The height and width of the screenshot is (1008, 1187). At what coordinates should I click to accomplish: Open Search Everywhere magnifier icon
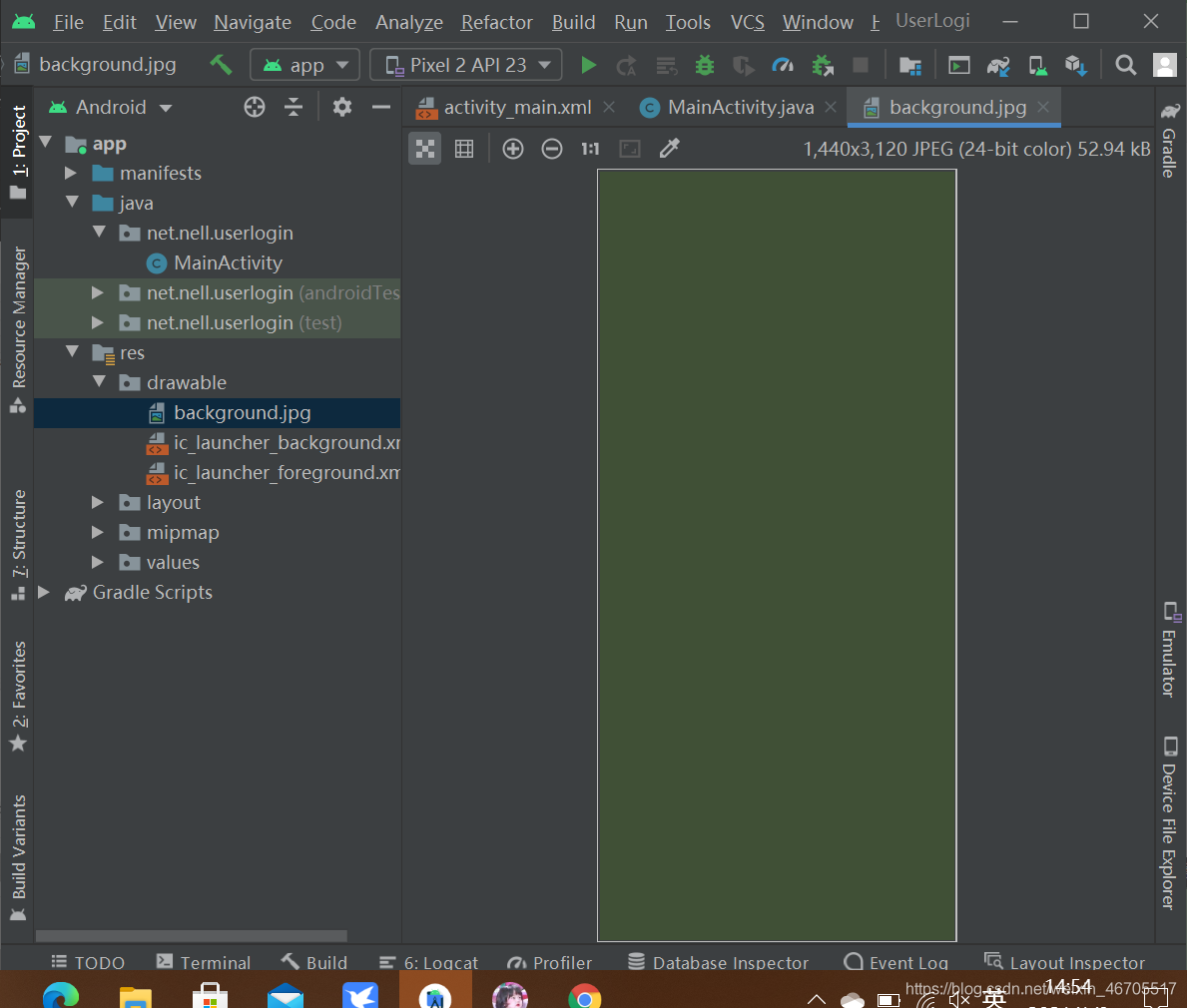[1126, 65]
